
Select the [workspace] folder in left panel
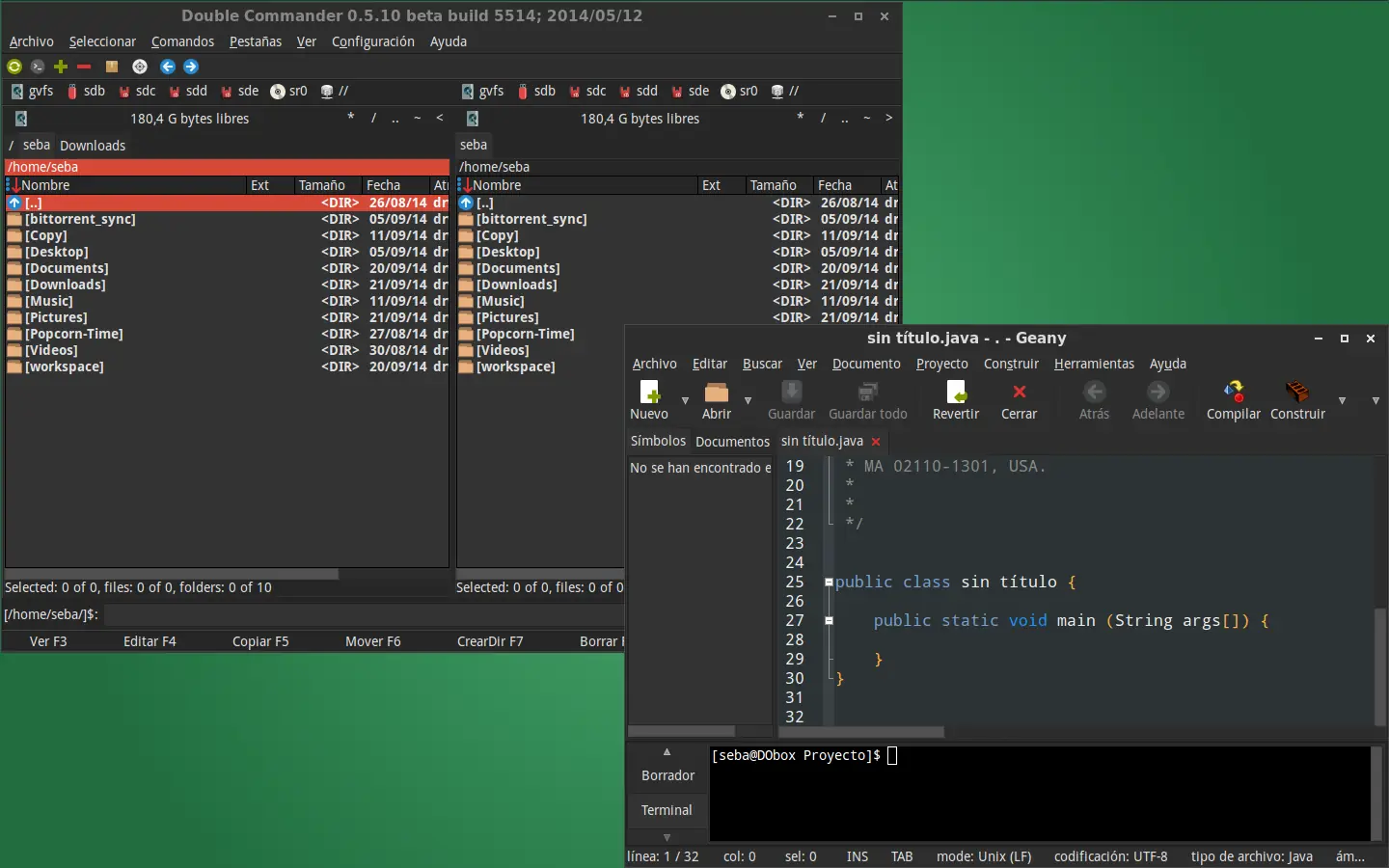click(228, 366)
